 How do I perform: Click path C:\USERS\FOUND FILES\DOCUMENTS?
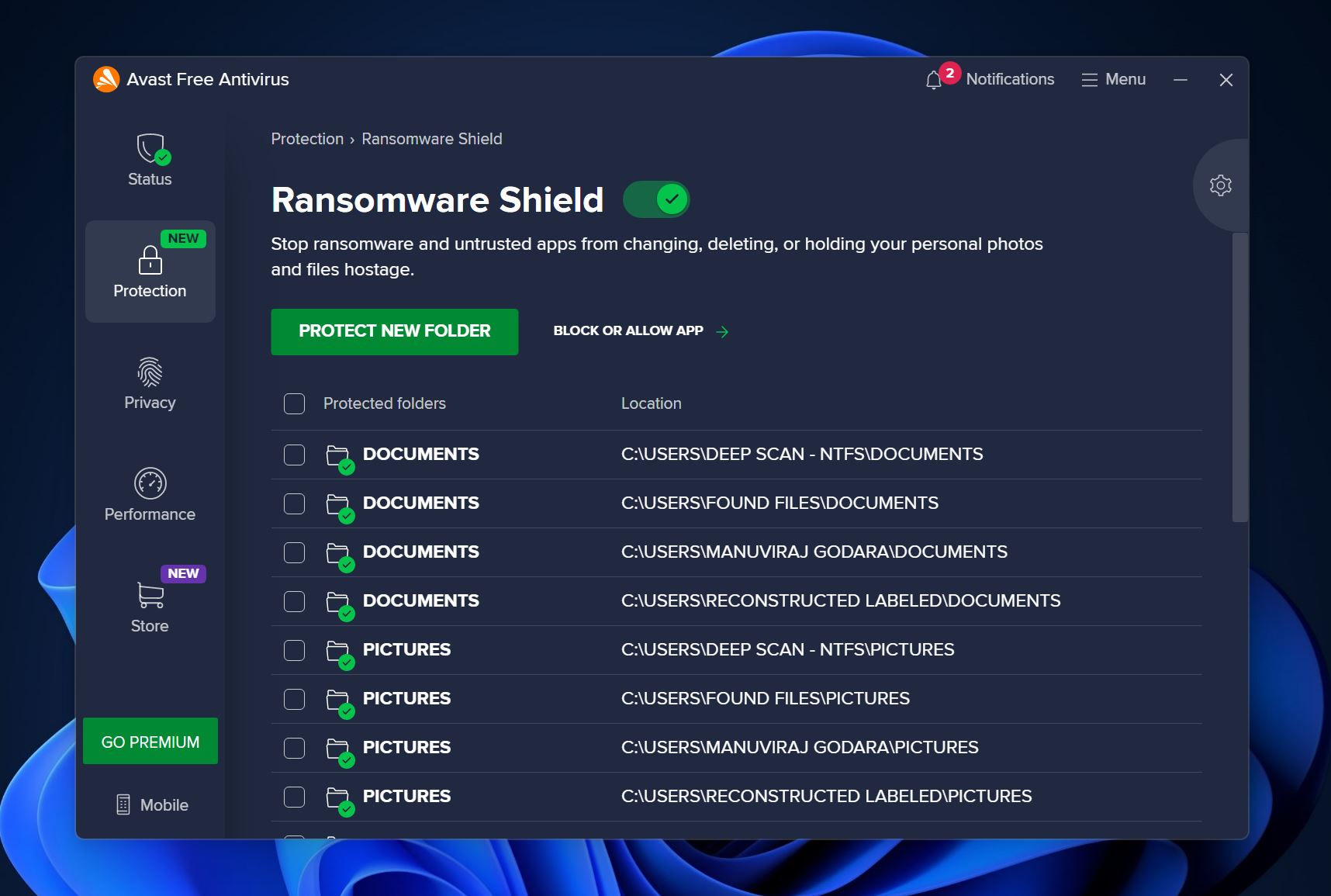click(780, 503)
